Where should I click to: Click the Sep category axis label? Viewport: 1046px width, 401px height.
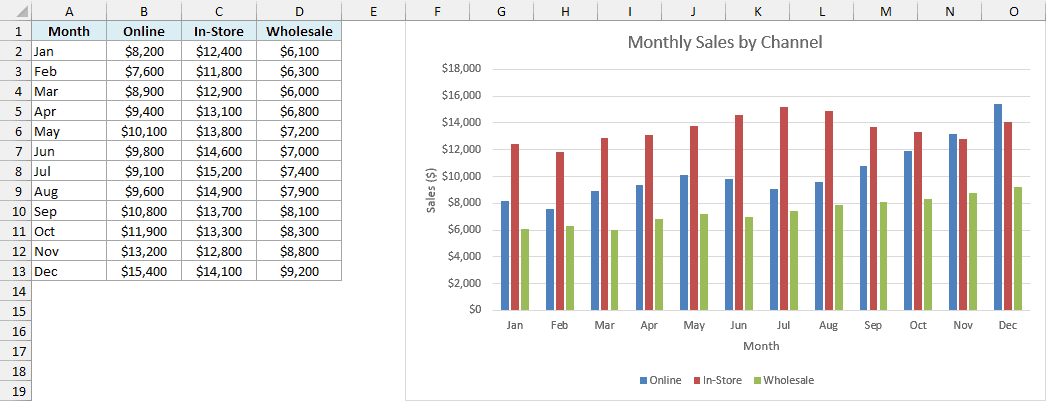(x=873, y=326)
